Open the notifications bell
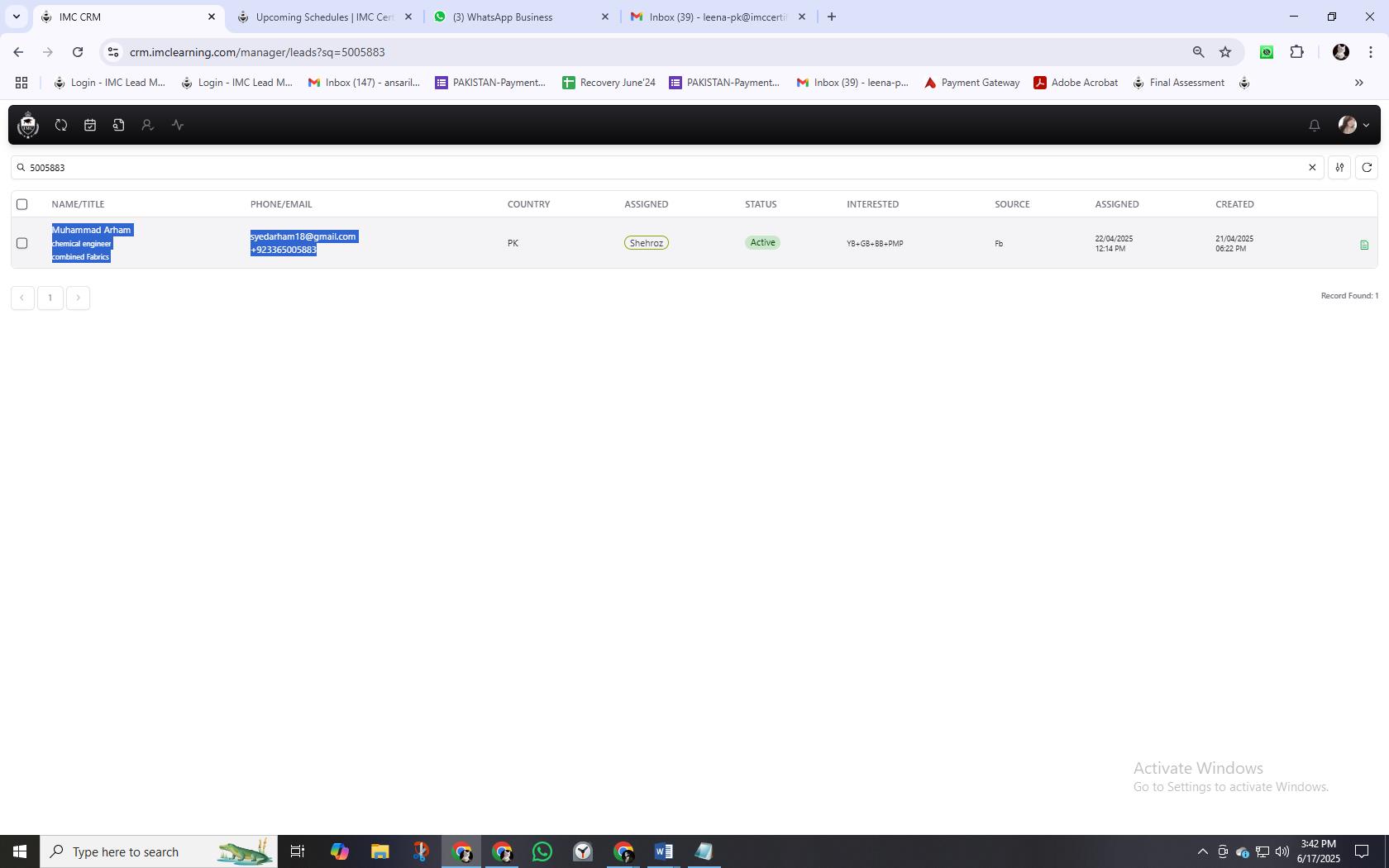 [1315, 125]
